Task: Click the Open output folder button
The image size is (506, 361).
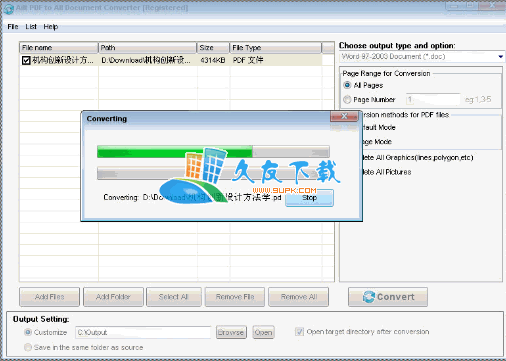Action: click(x=263, y=332)
